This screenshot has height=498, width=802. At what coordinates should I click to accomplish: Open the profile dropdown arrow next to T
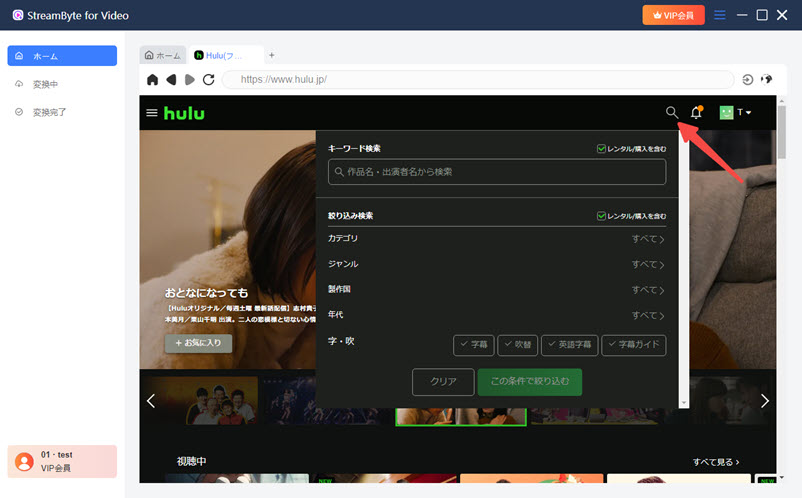pyautogui.click(x=749, y=112)
